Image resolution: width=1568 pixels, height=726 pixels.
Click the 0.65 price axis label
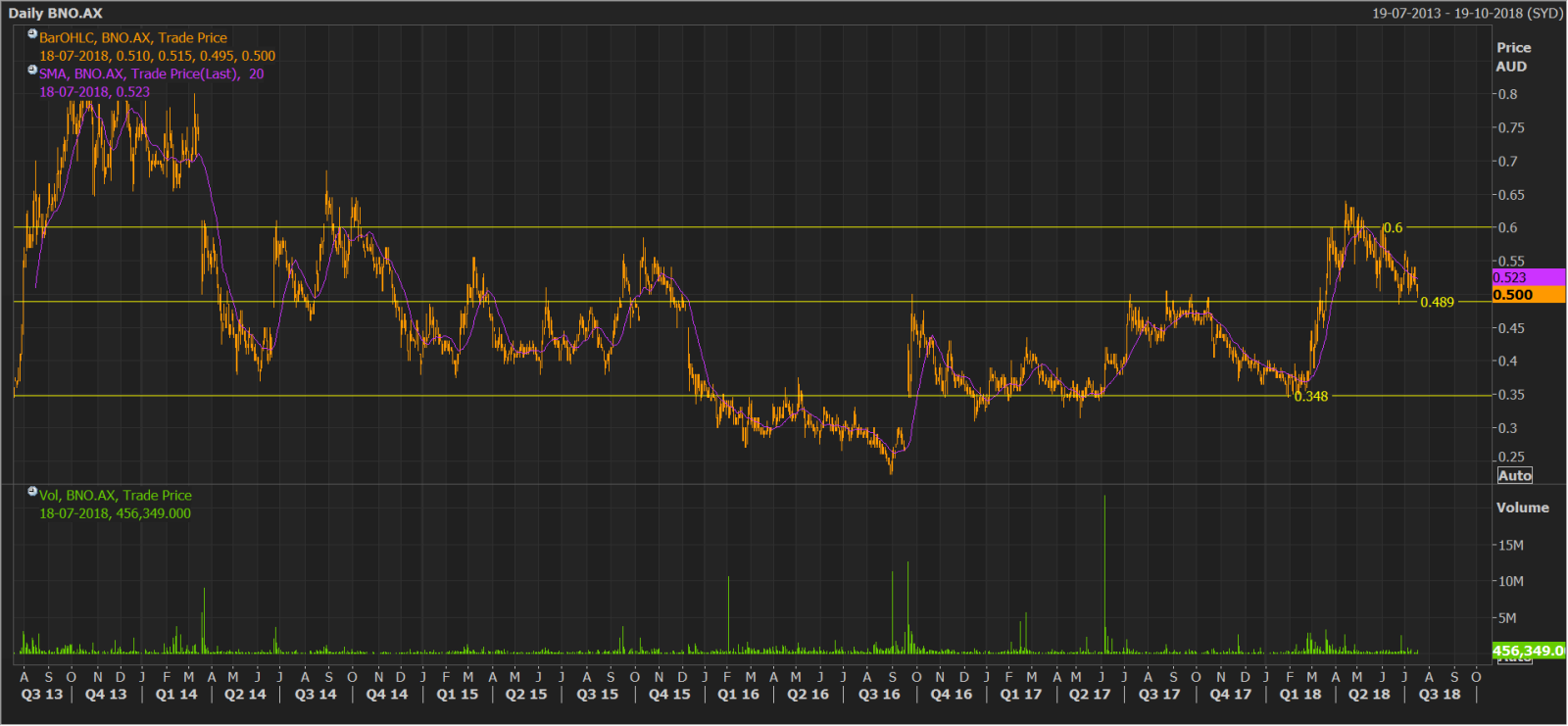[x=1512, y=194]
